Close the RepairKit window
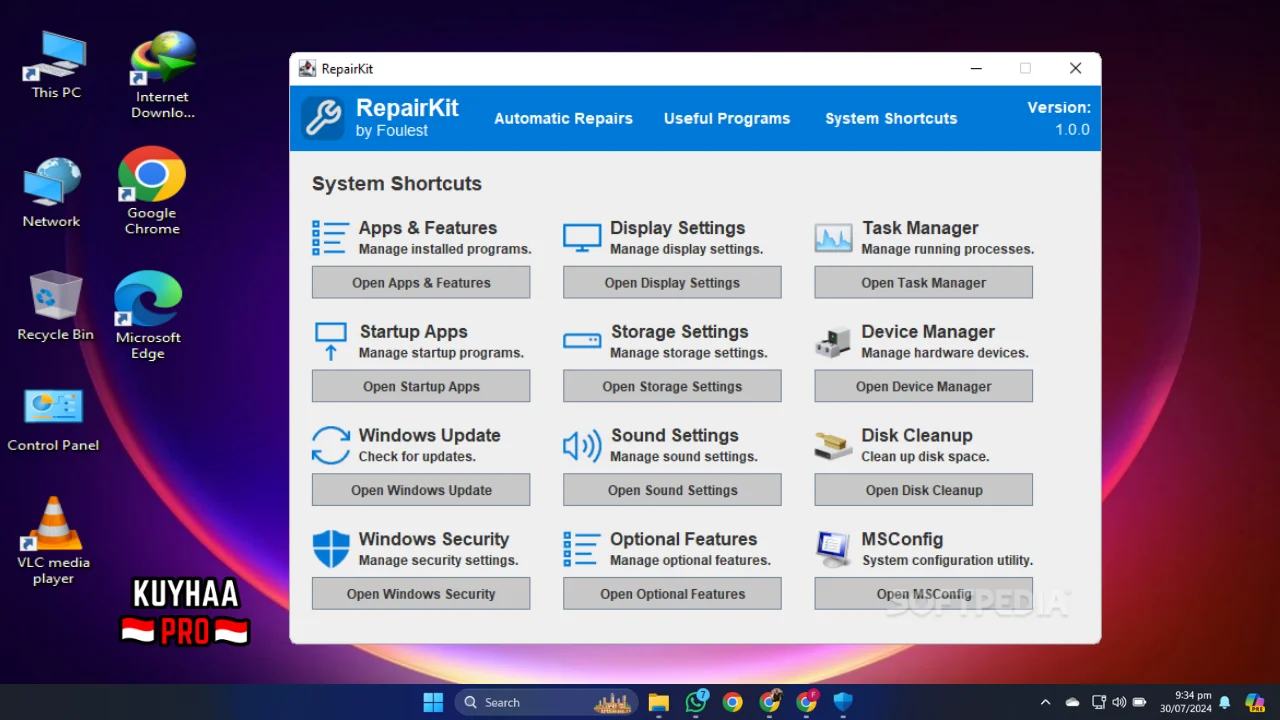 [1075, 68]
